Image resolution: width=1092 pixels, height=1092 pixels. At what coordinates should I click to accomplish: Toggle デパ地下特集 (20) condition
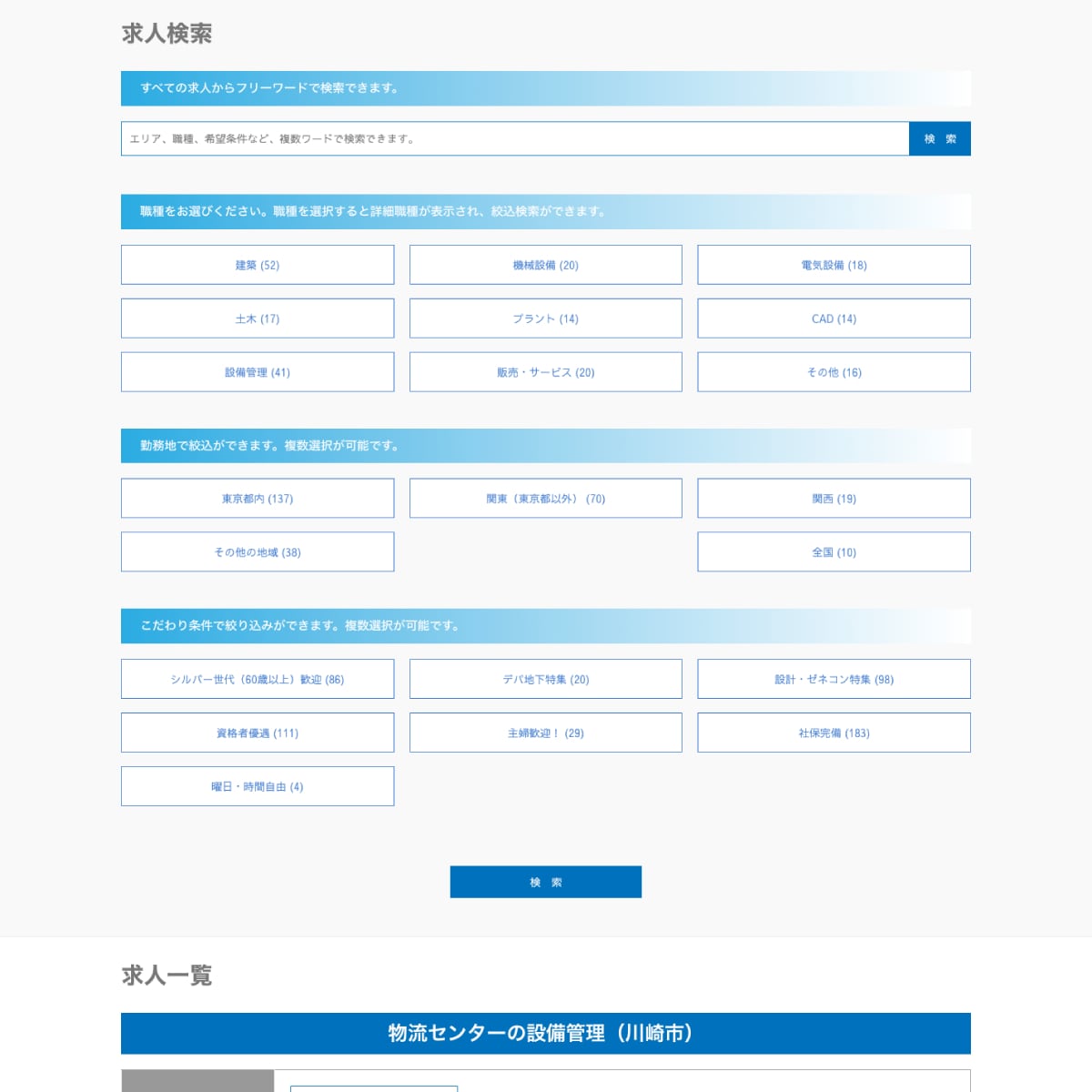546,679
